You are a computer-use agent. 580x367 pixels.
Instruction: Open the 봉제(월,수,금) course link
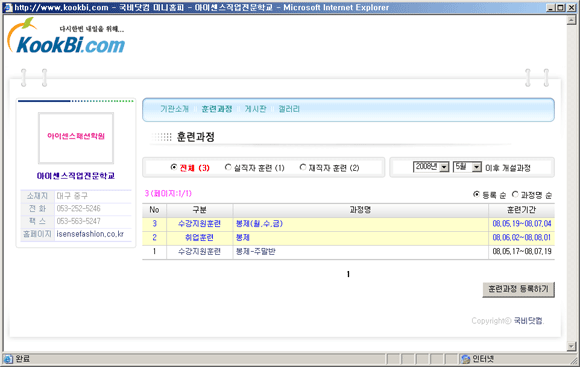pyautogui.click(x=259, y=223)
